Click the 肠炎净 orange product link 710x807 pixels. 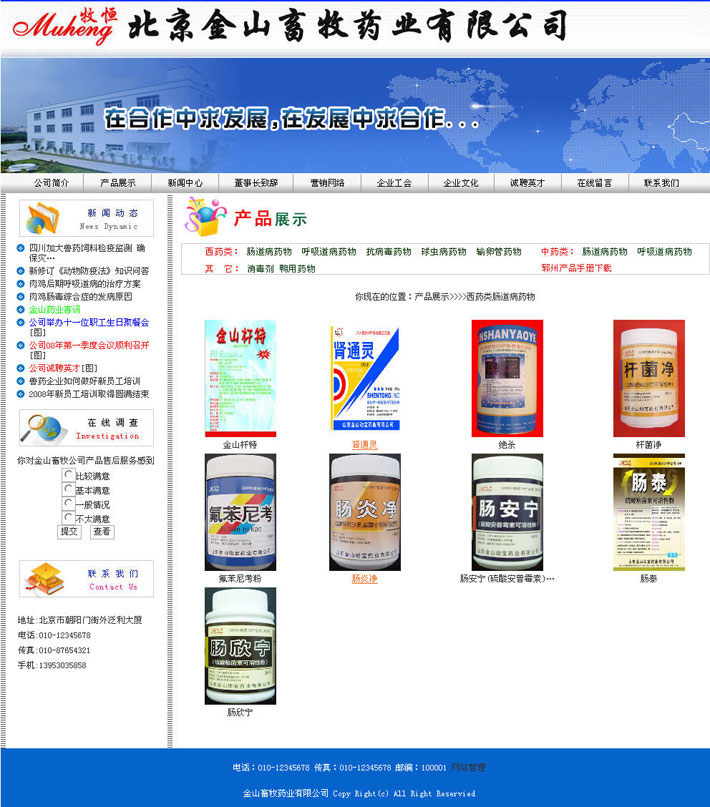(365, 578)
